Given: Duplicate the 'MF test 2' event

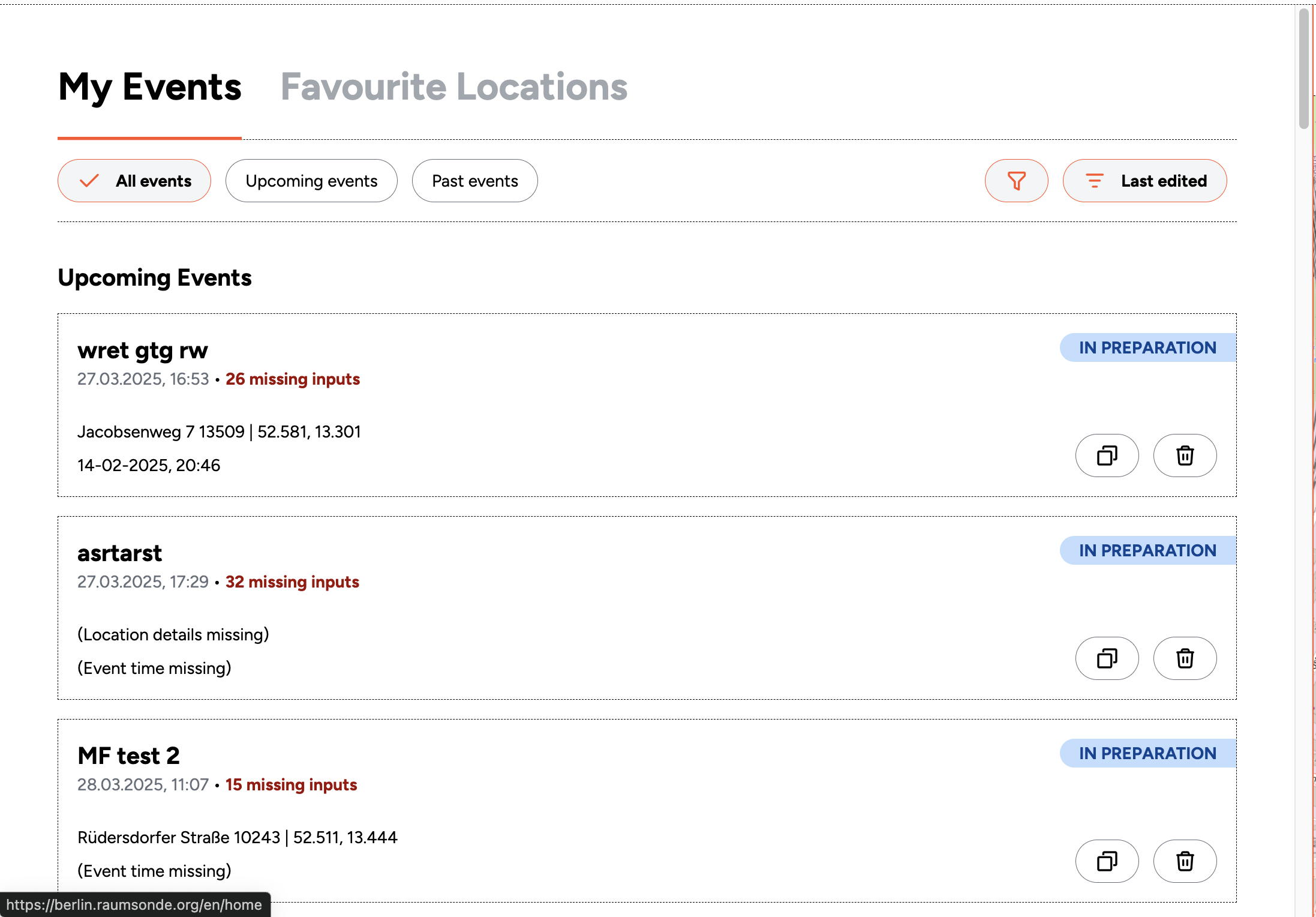Looking at the screenshot, I should pos(1107,861).
